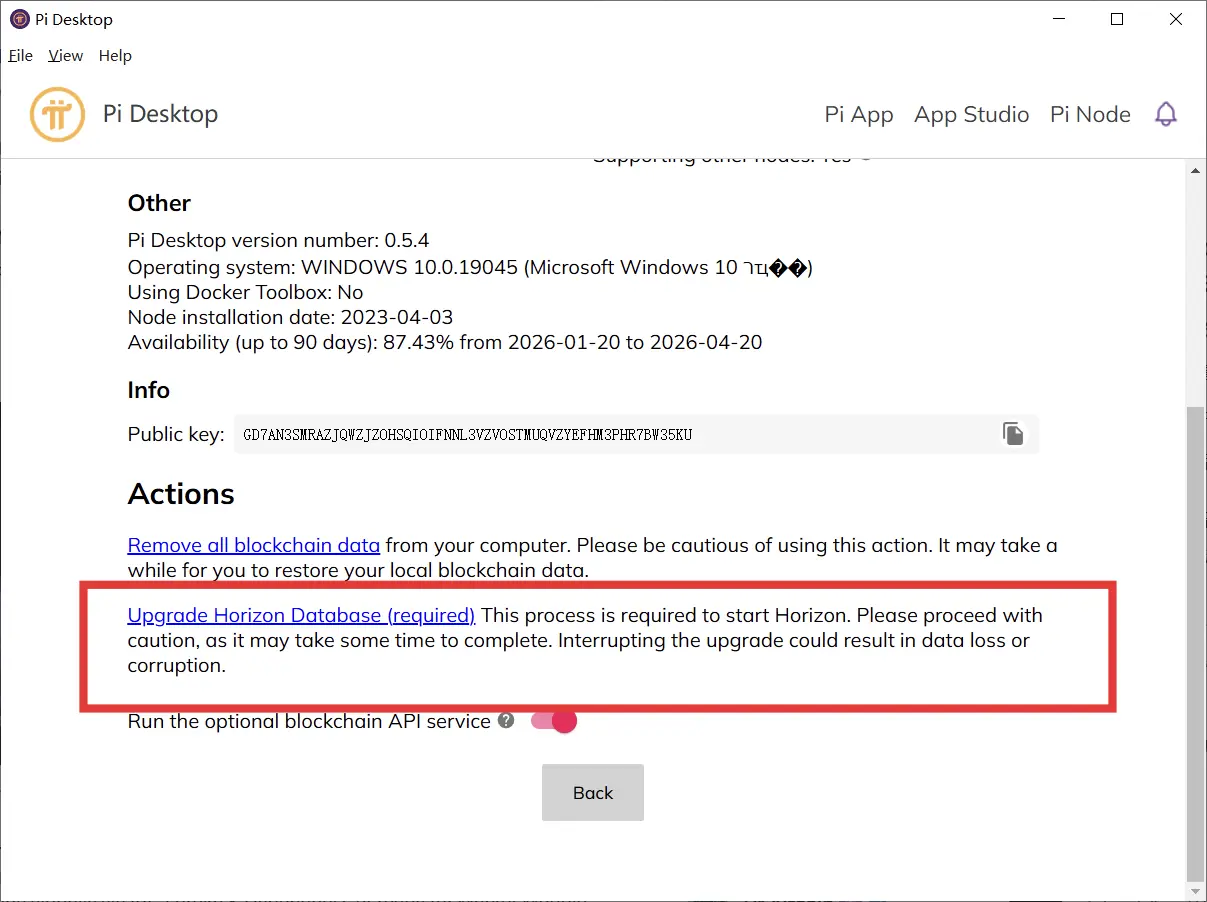Switch to the App Studio tab
Screen dimensions: 1207x902
coord(971,115)
